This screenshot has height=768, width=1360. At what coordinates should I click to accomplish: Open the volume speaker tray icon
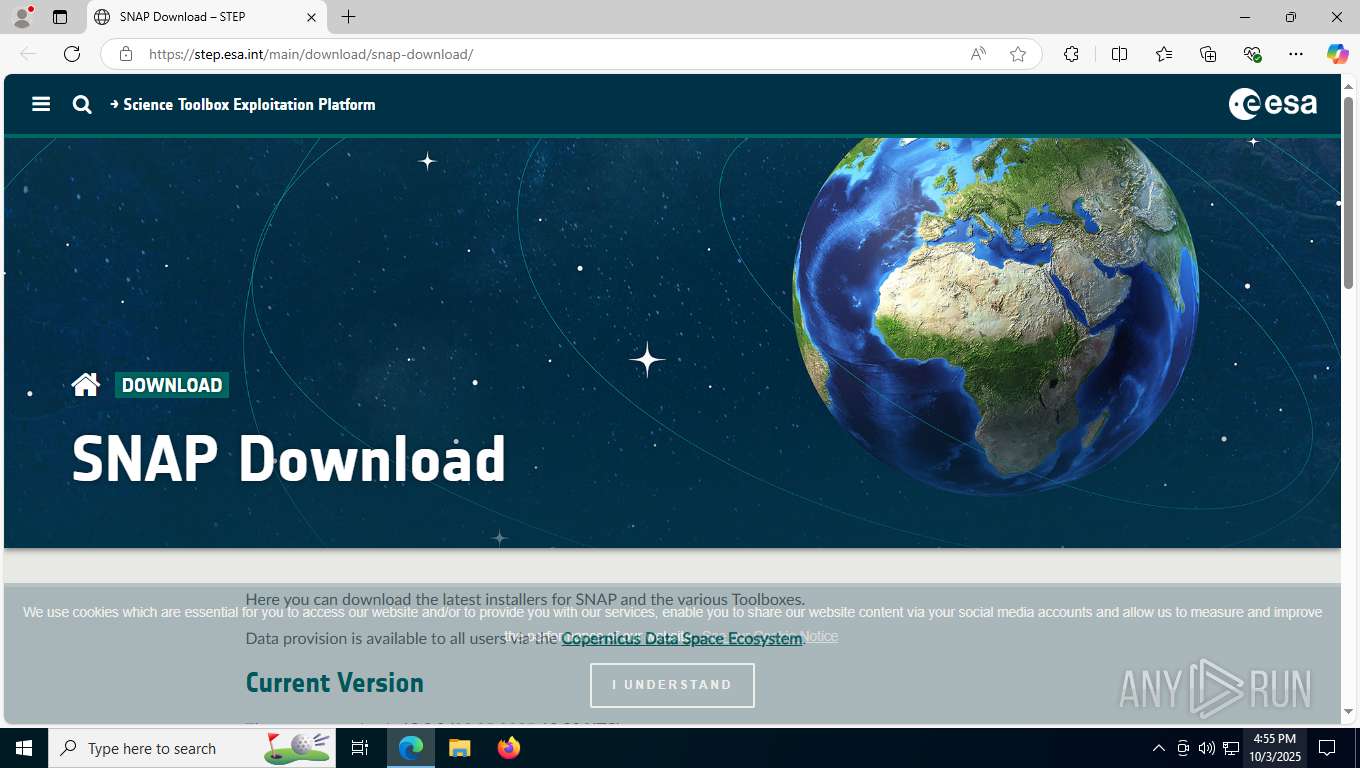[x=1206, y=748]
